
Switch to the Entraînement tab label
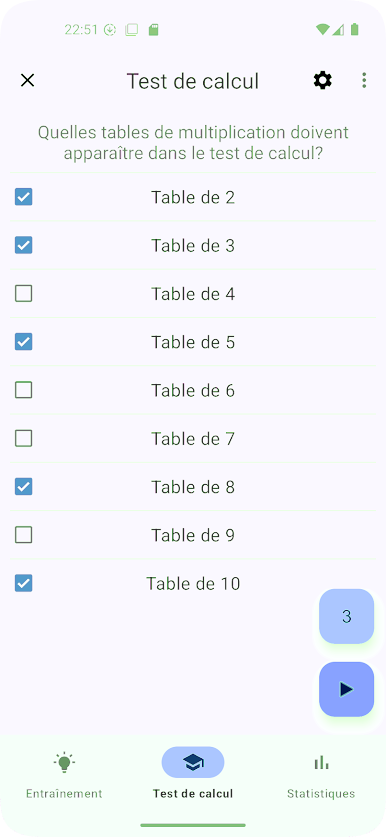(64, 794)
